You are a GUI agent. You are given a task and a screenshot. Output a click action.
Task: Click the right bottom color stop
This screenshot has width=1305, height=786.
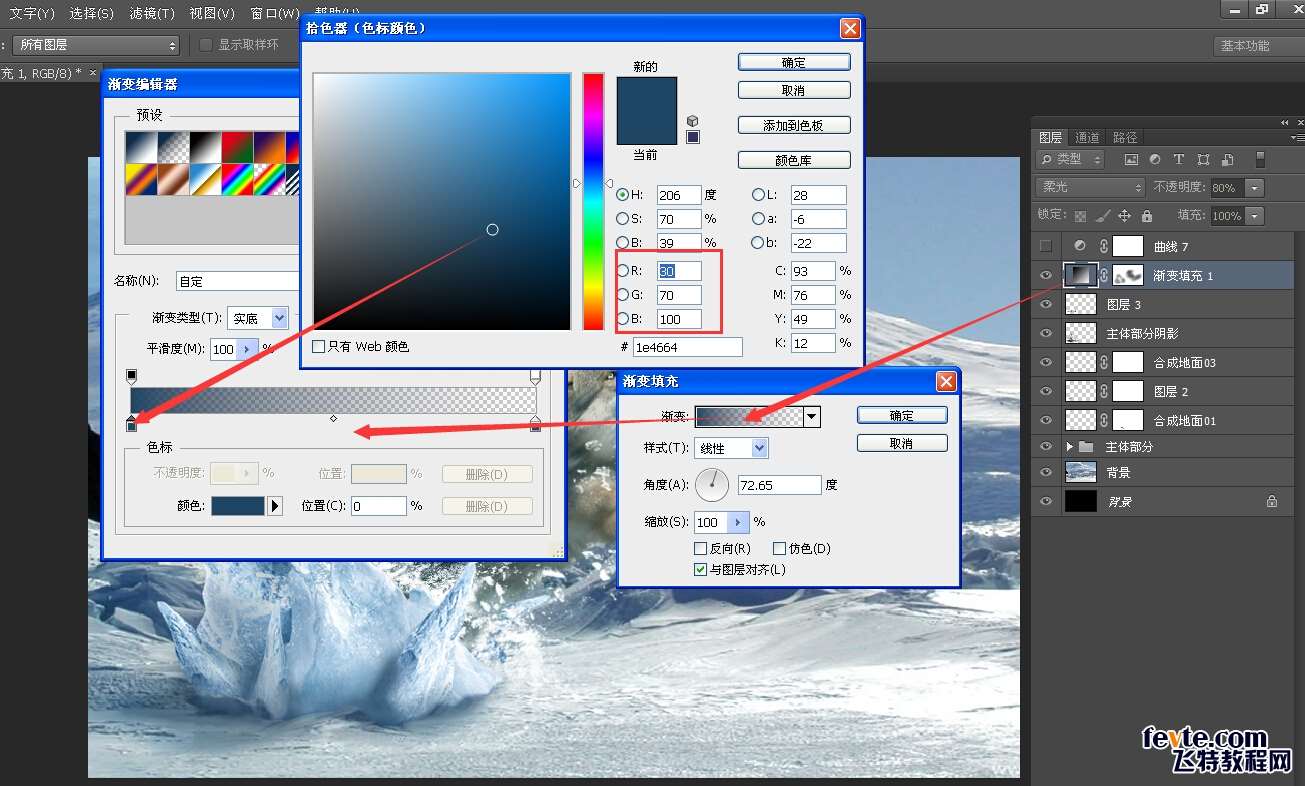535,424
